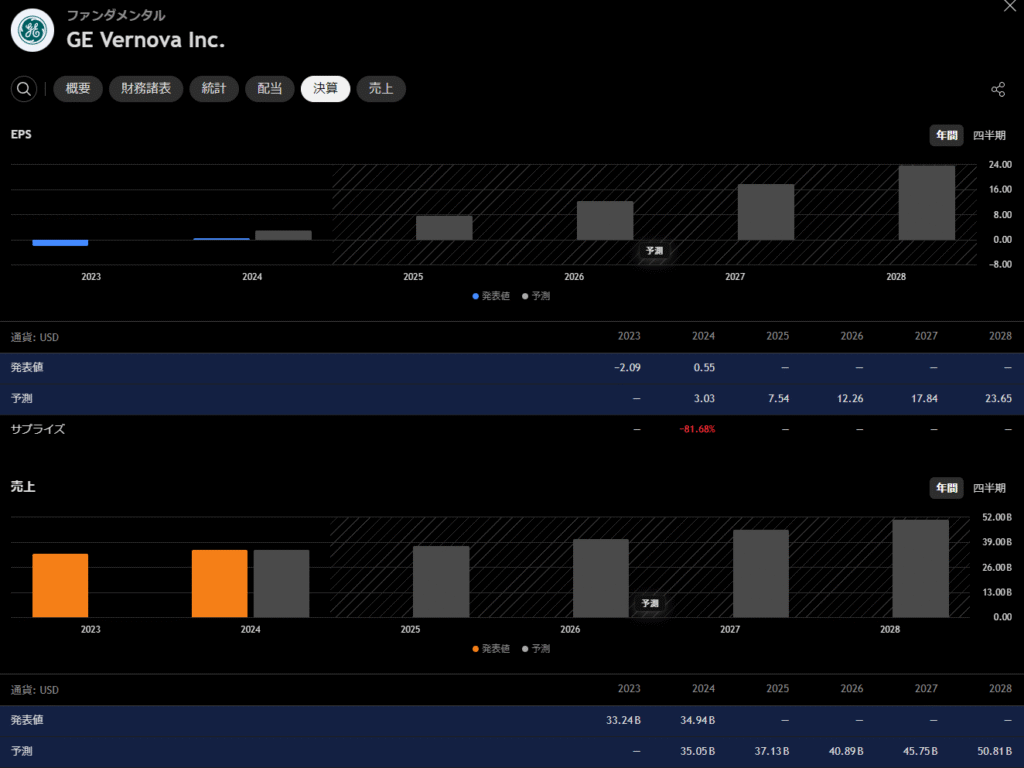The height and width of the screenshot is (768, 1024).
Task: Click the サプライズ row label
Action: (38, 429)
